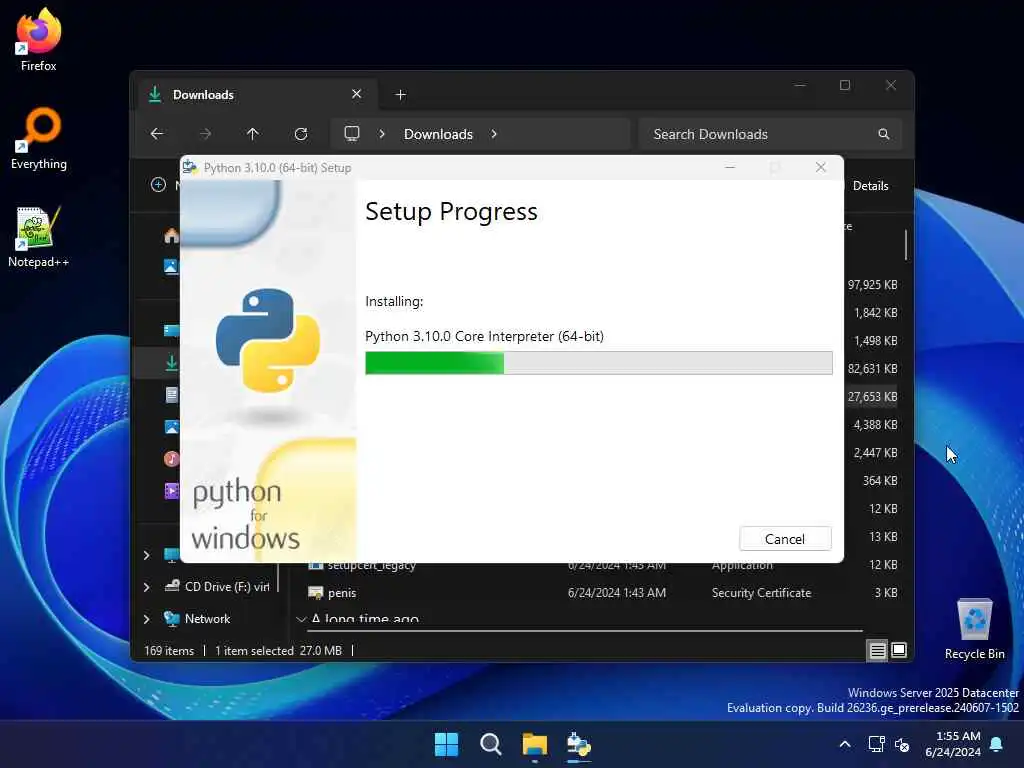The width and height of the screenshot is (1024, 768).
Task: Open the Details pane button
Action: click(871, 185)
